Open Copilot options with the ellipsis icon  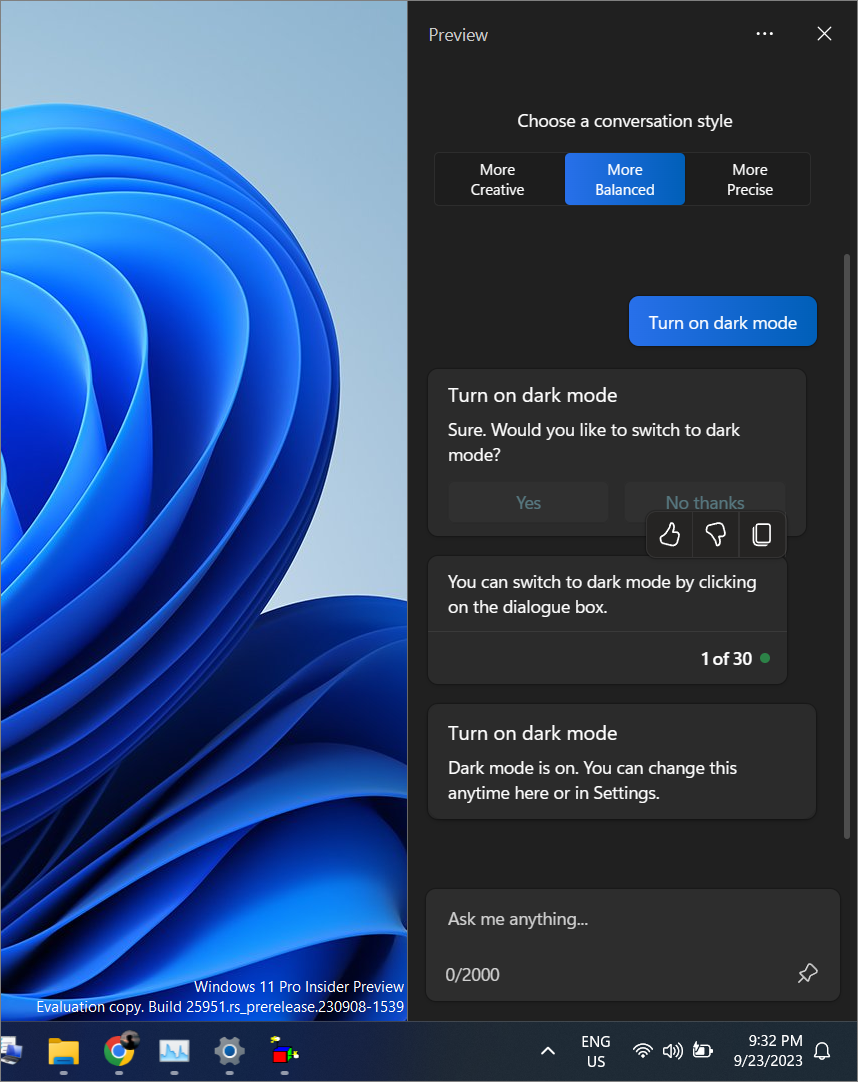tap(765, 33)
